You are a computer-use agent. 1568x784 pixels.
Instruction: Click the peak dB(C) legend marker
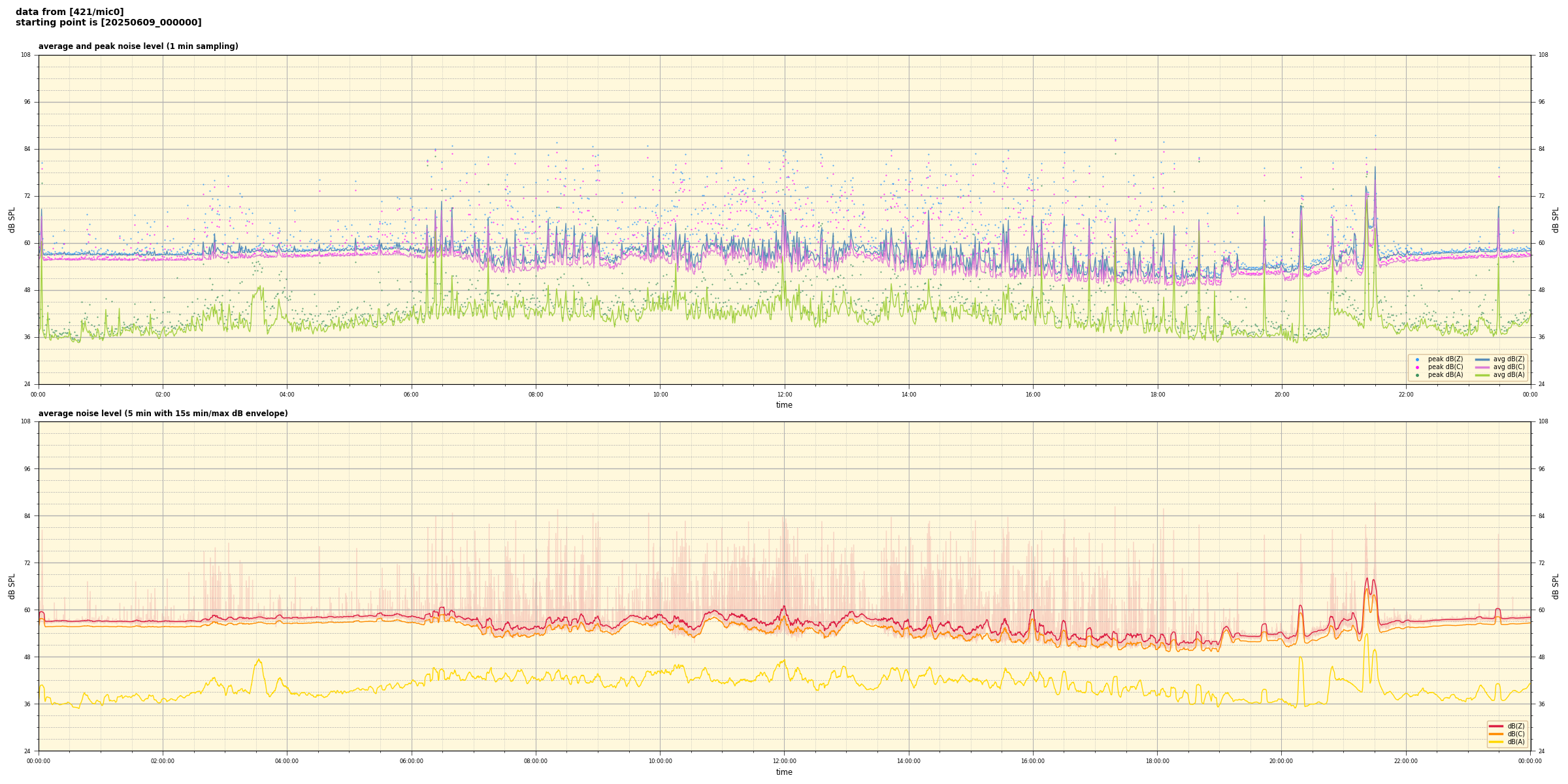coord(1417,367)
